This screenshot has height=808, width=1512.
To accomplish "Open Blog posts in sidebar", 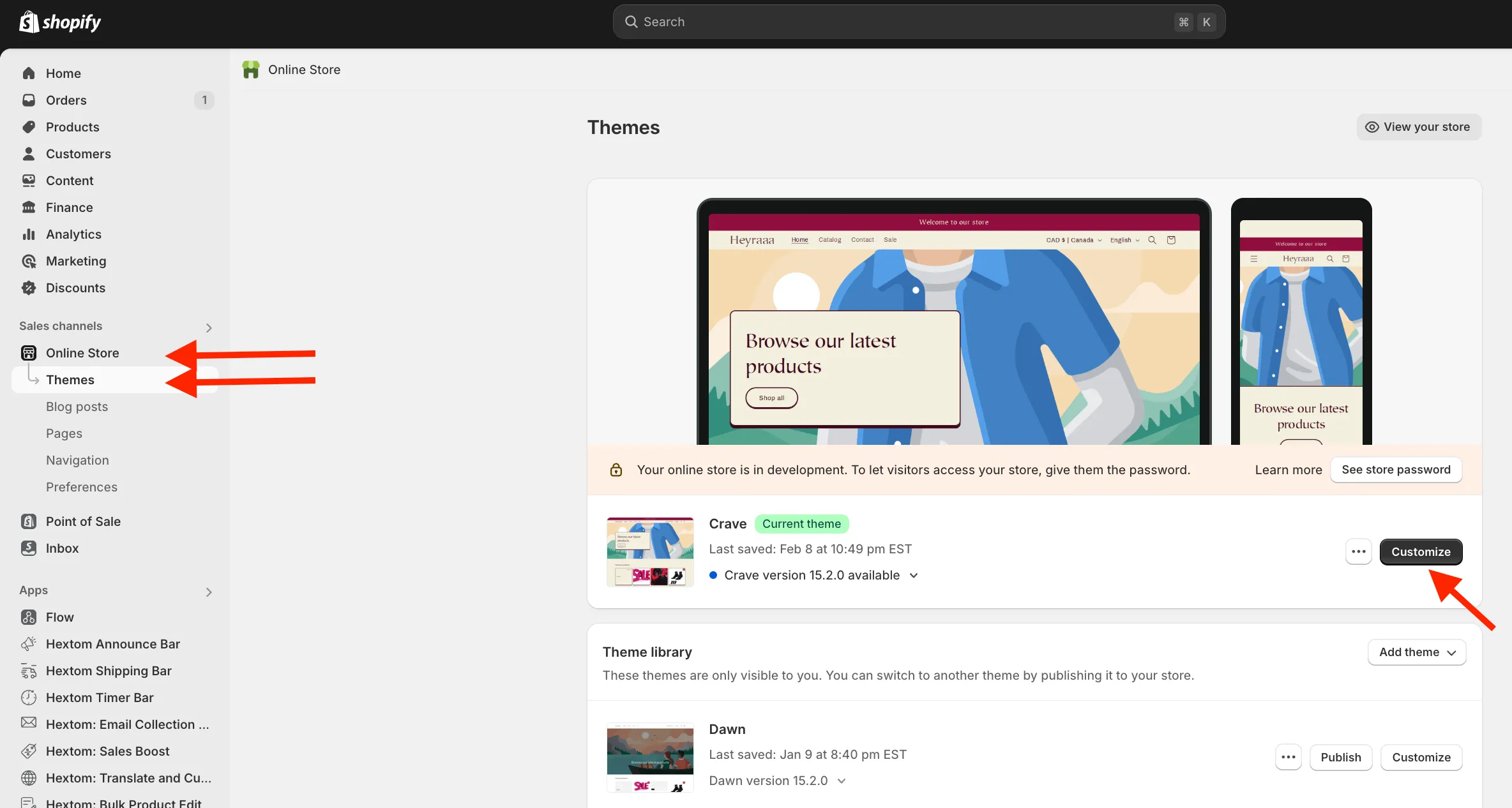I will tap(77, 407).
